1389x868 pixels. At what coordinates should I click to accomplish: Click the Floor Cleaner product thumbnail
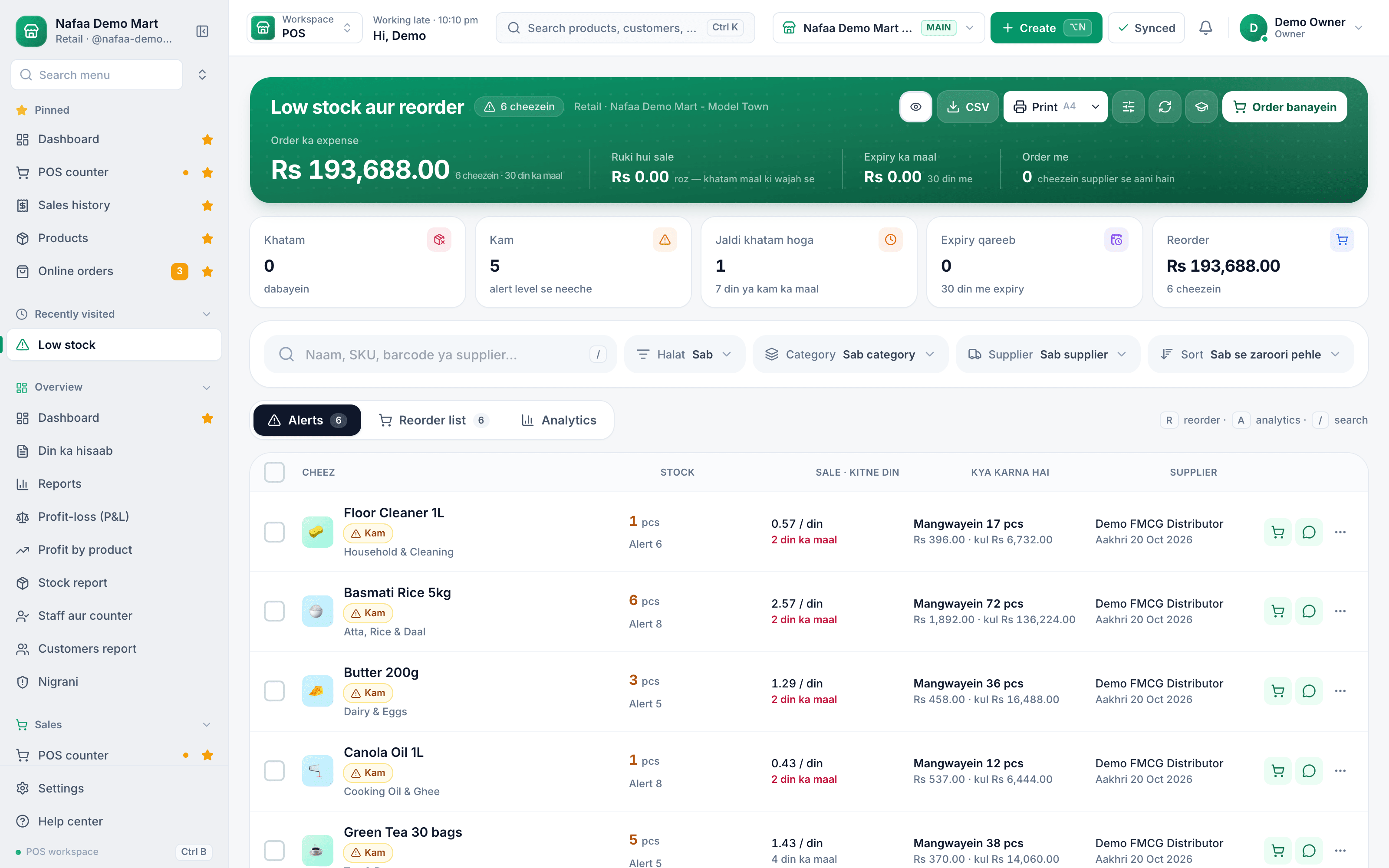pyautogui.click(x=317, y=532)
